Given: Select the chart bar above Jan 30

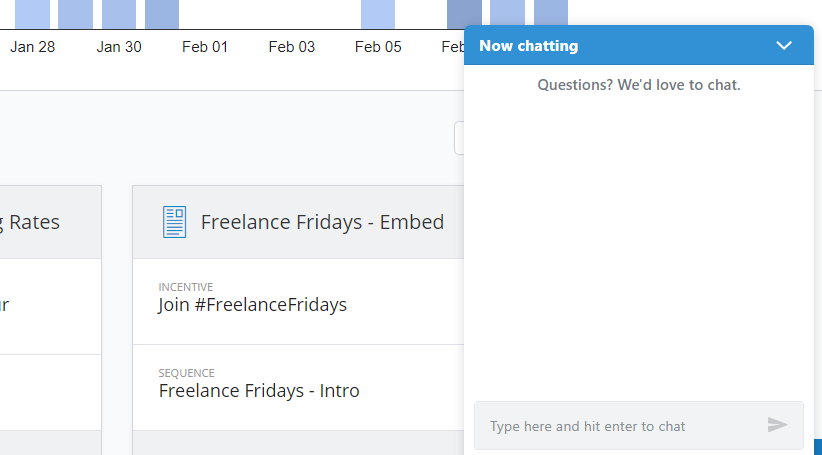Looking at the screenshot, I should coord(119,14).
